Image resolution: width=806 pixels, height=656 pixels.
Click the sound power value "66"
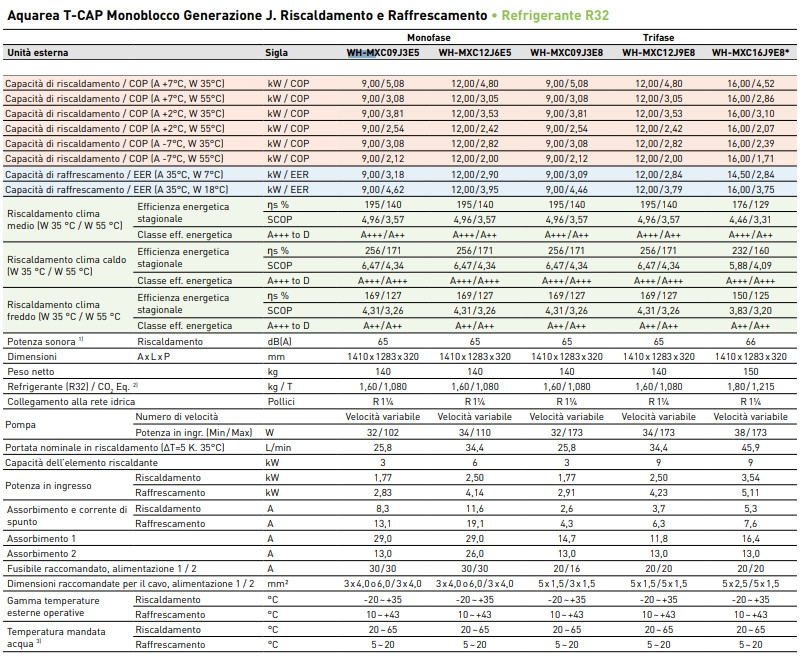tap(750, 341)
